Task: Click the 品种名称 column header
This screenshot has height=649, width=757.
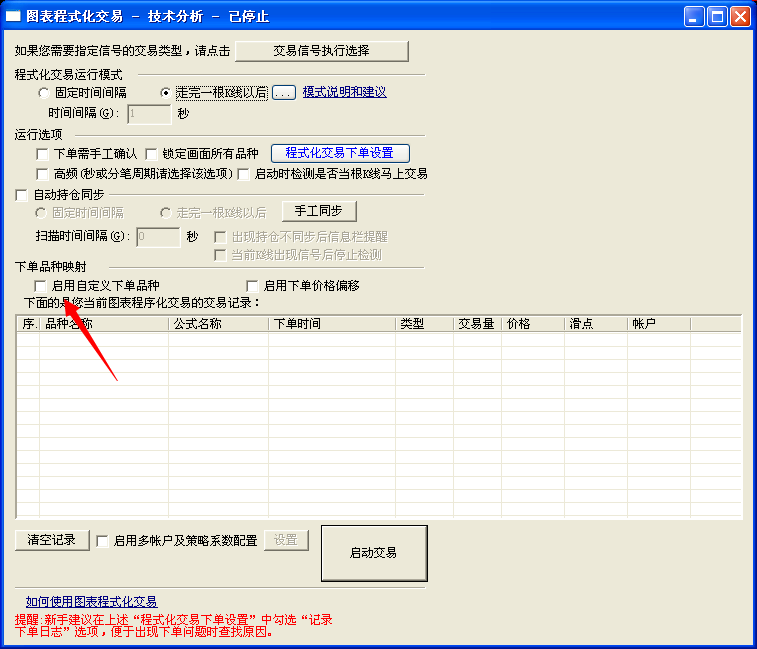Action: click(104, 324)
